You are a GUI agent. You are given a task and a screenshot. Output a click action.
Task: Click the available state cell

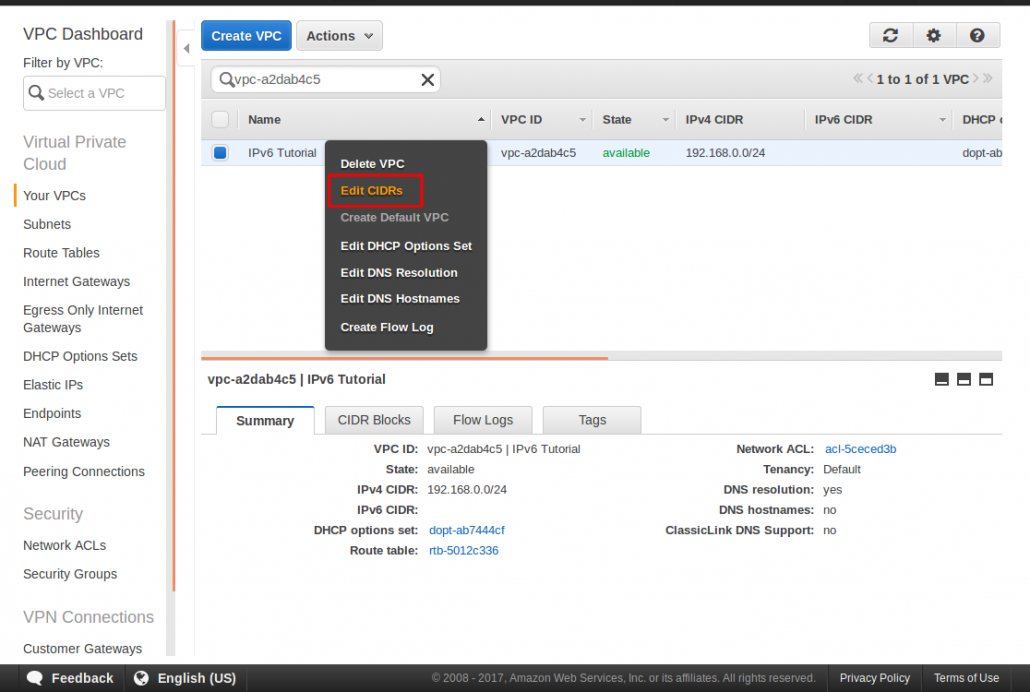[x=626, y=152]
